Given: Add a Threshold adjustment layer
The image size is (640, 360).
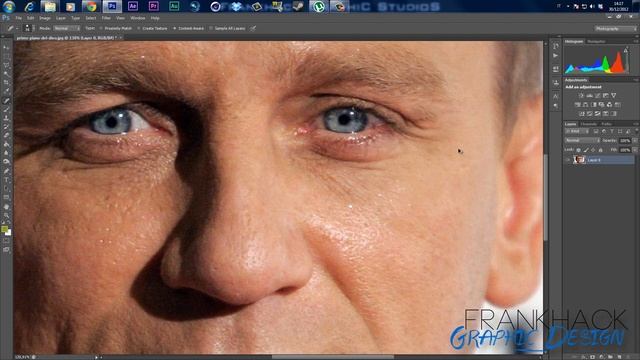Looking at the screenshot, I should (x=597, y=114).
